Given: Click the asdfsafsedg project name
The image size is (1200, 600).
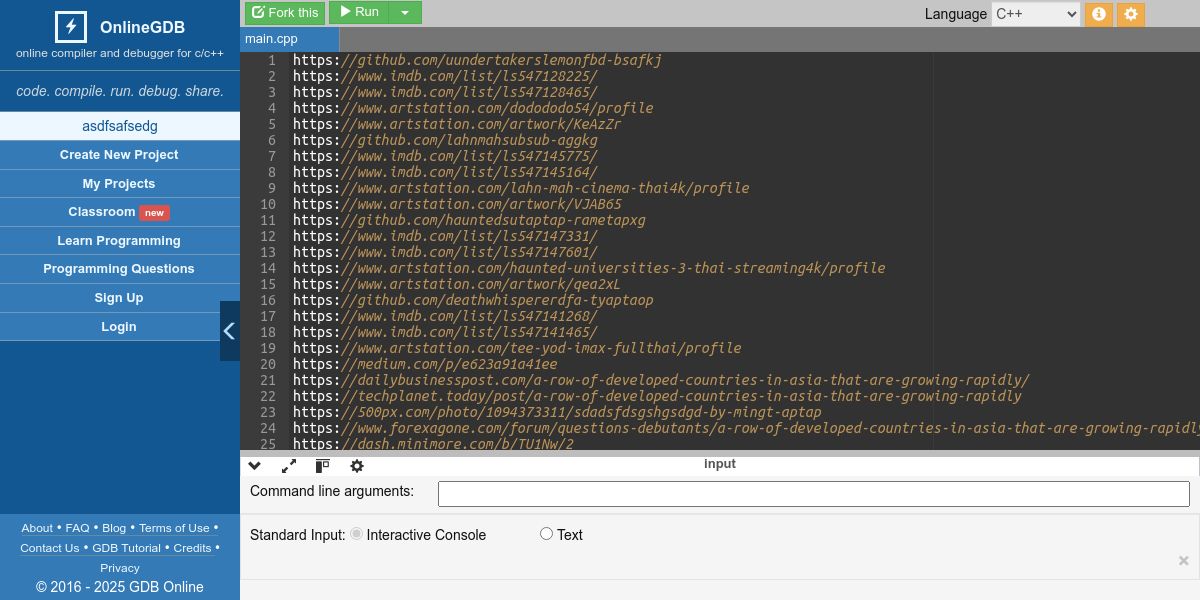Looking at the screenshot, I should coord(120,126).
